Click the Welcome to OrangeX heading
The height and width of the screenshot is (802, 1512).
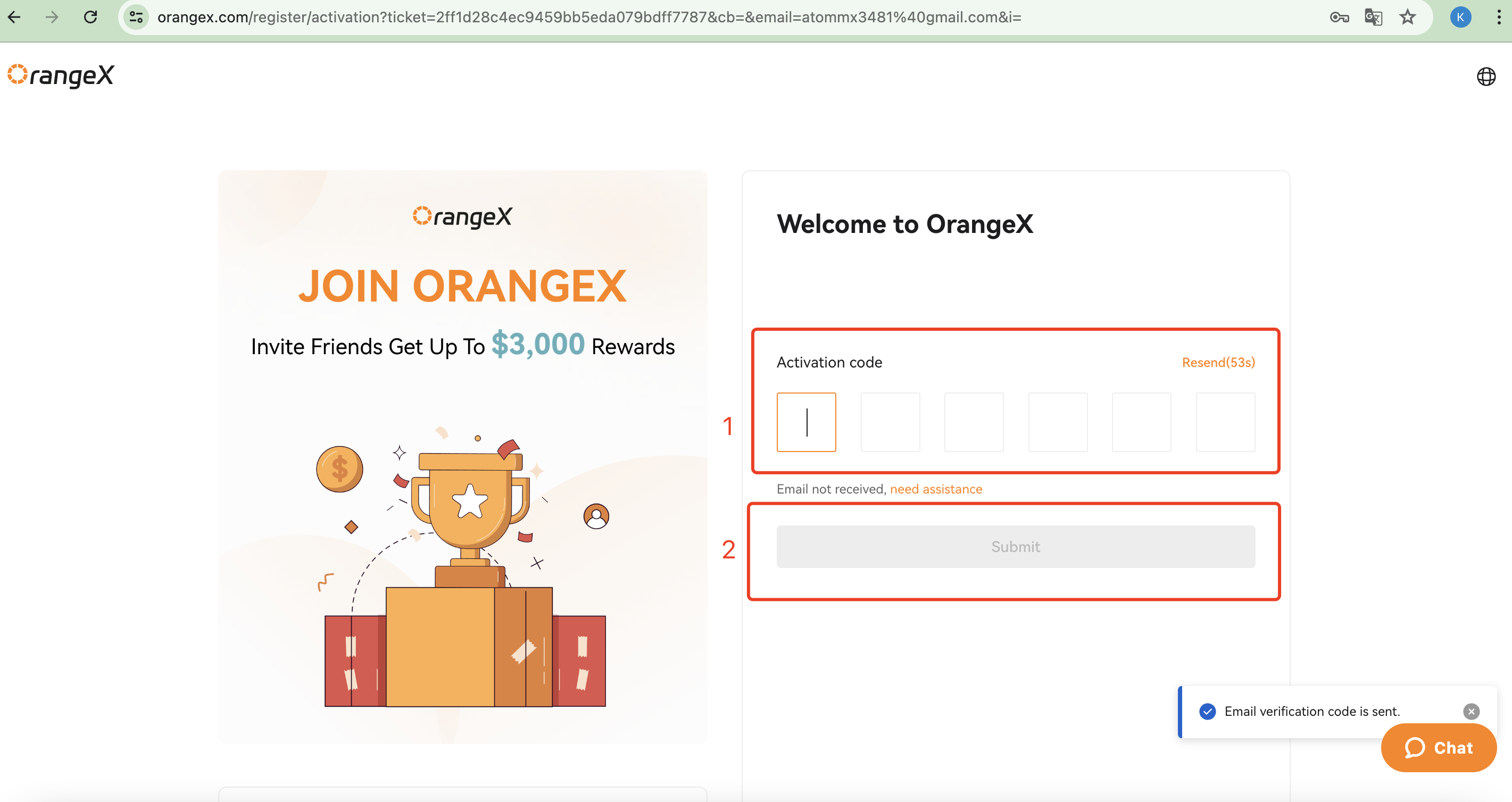[x=904, y=224]
